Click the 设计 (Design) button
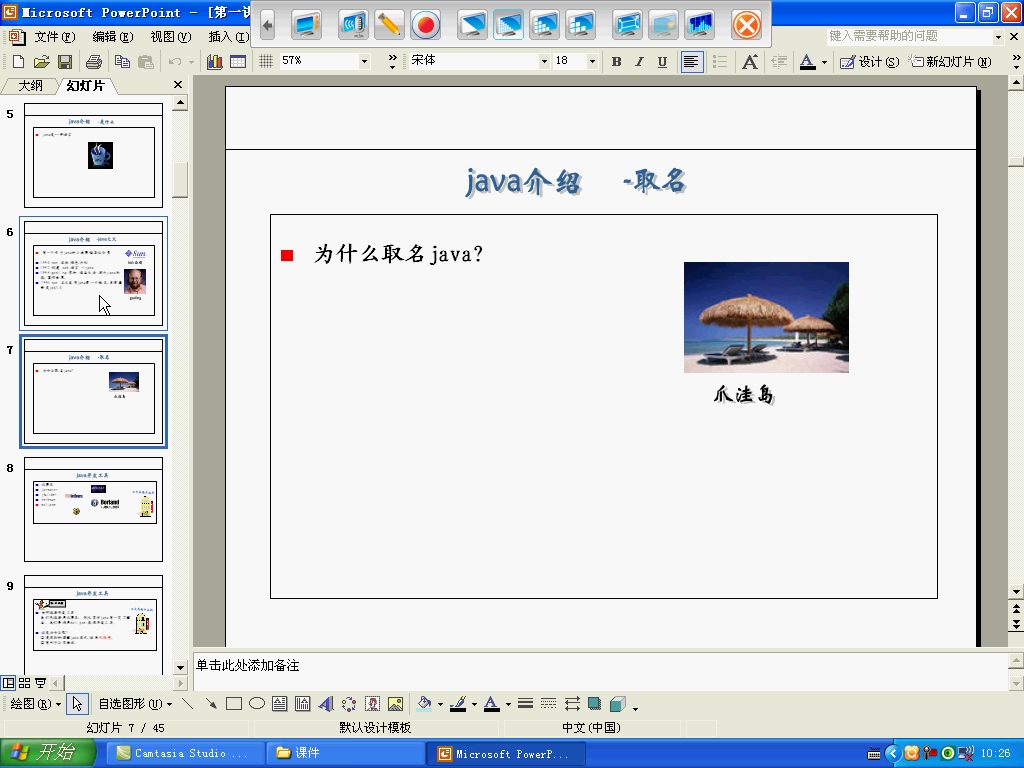 [869, 62]
